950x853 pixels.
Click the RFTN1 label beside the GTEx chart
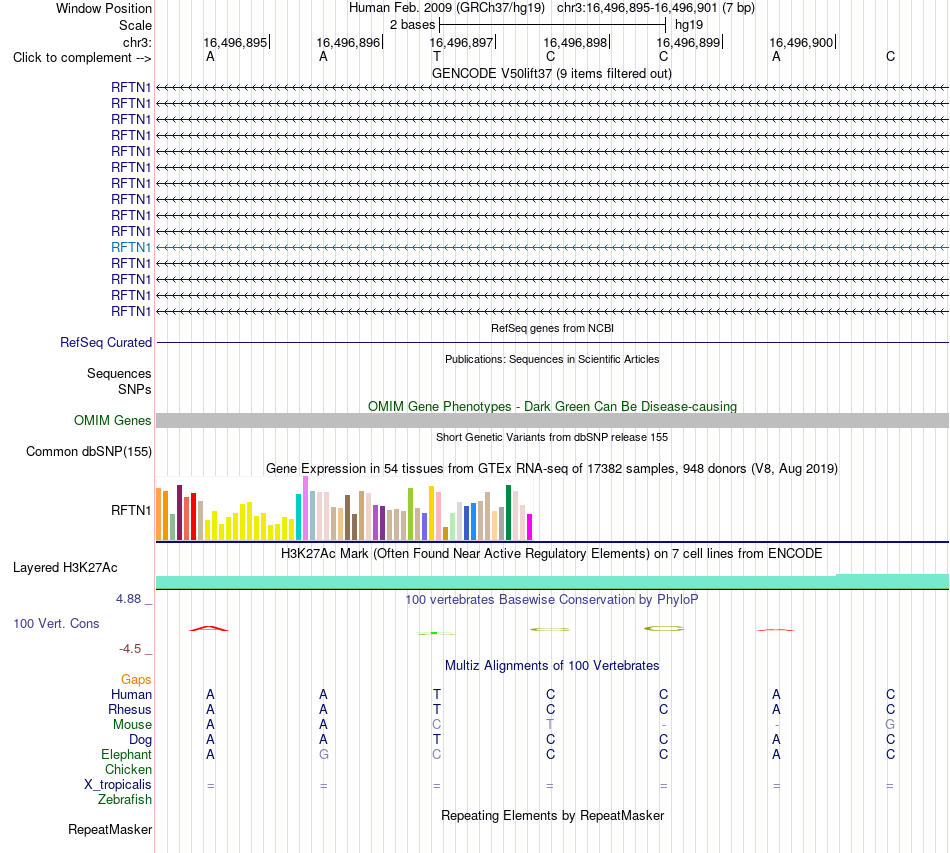coord(131,510)
